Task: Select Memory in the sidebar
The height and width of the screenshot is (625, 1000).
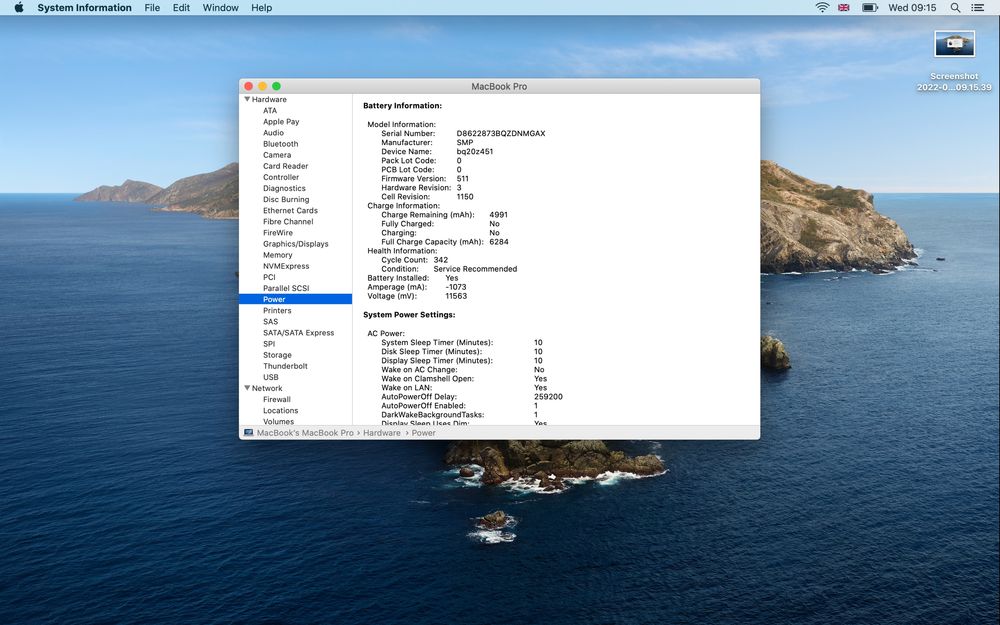Action: tap(277, 255)
